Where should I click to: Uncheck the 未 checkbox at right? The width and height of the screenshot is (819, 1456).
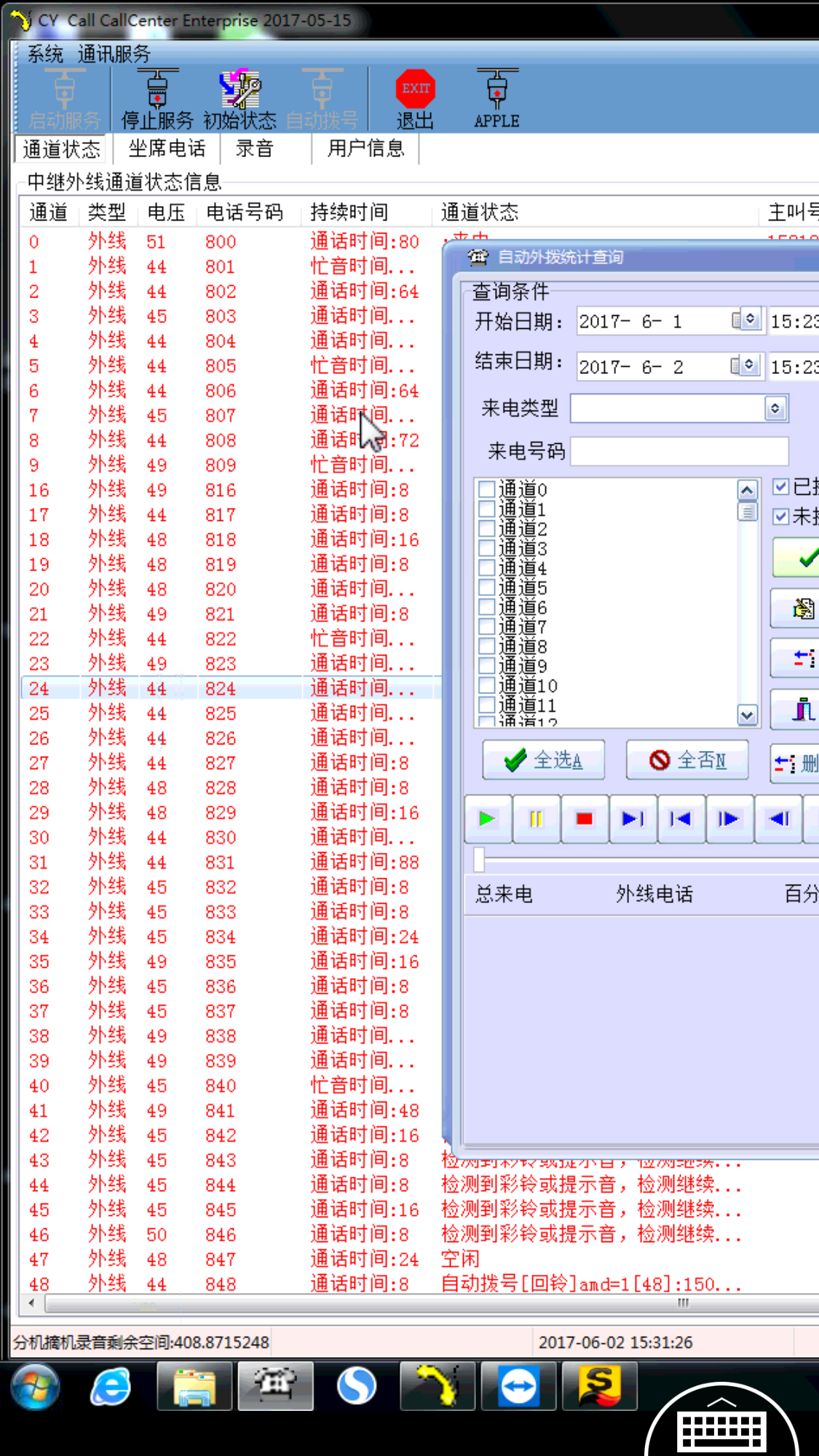781,516
